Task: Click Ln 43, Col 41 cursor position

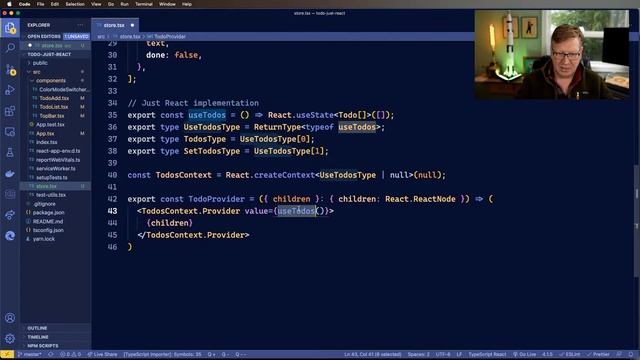Action: pyautogui.click(x=373, y=354)
